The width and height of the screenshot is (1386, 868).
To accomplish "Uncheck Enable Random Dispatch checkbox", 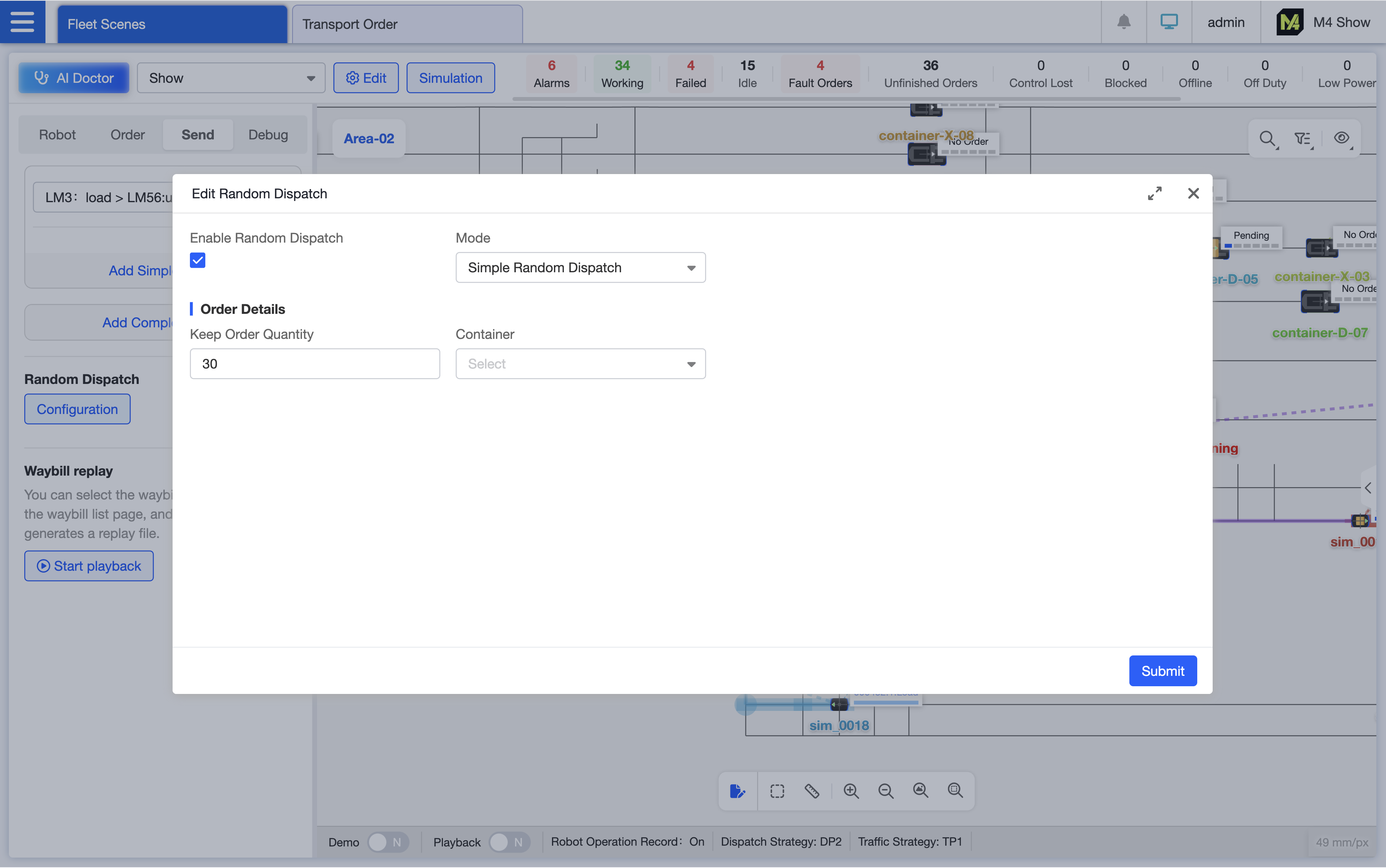I will click(x=198, y=261).
